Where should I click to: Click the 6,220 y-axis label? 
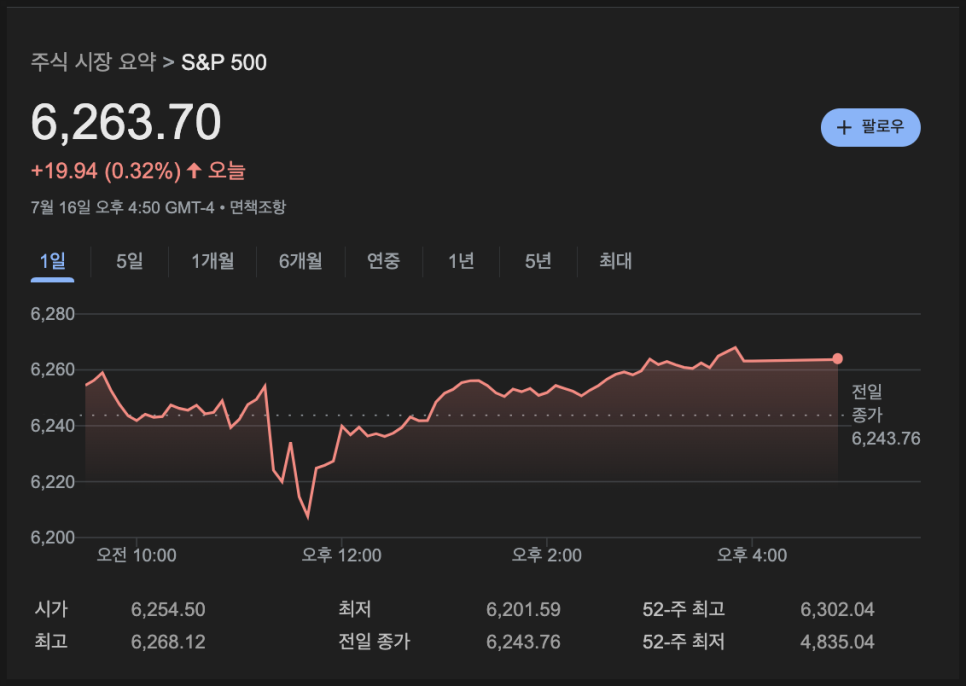(x=52, y=482)
